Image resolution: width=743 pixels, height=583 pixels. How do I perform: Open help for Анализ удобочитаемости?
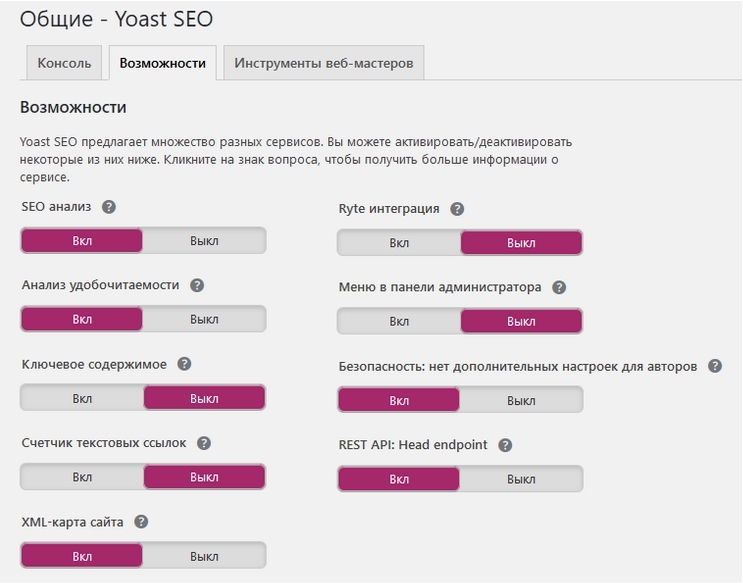[x=197, y=285]
